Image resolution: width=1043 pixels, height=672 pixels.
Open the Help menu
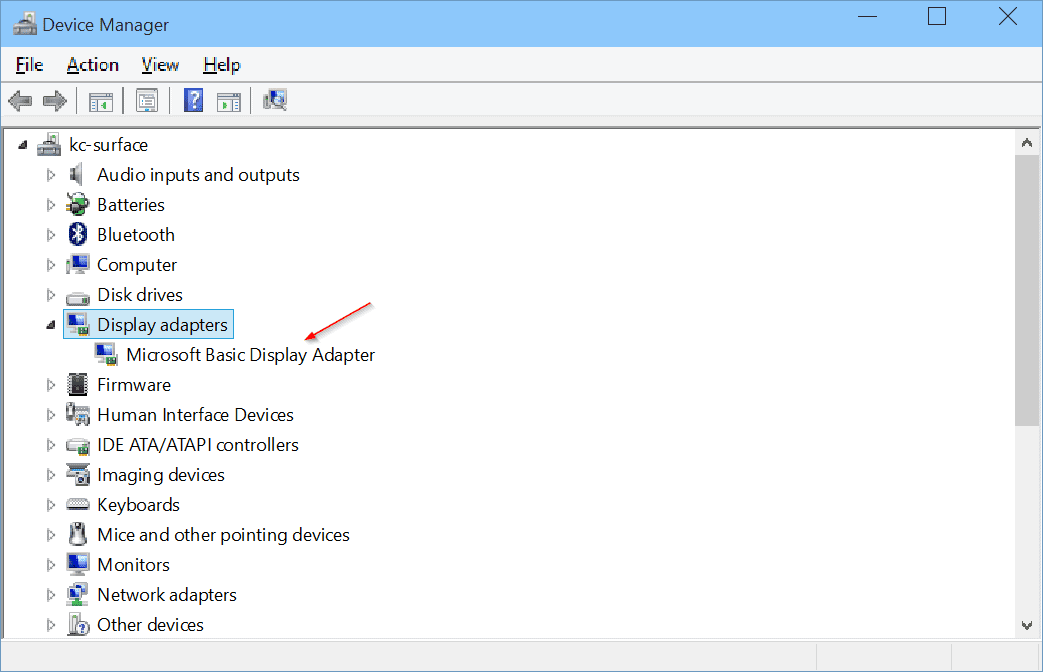coord(222,65)
